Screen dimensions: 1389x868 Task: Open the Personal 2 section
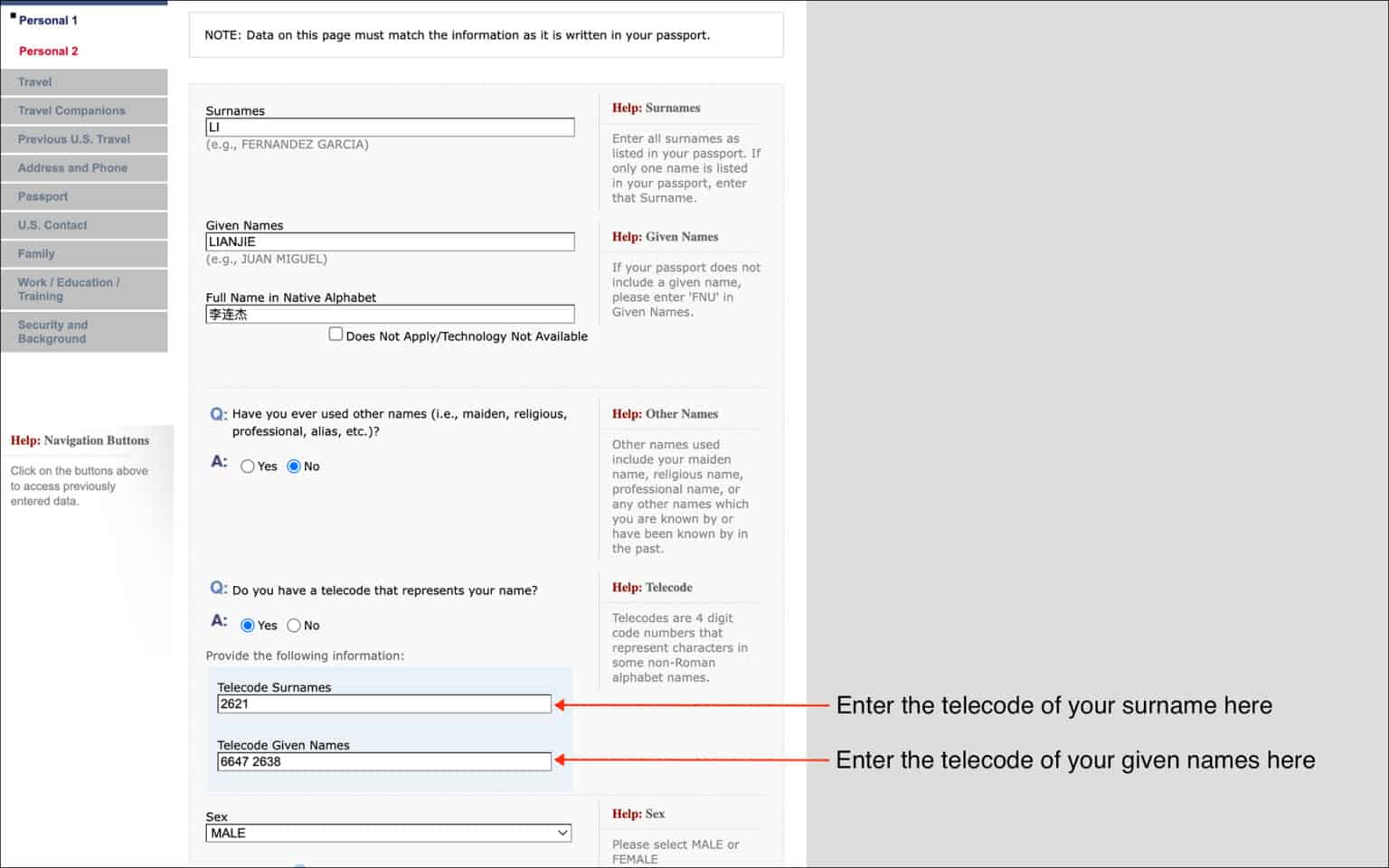point(48,51)
